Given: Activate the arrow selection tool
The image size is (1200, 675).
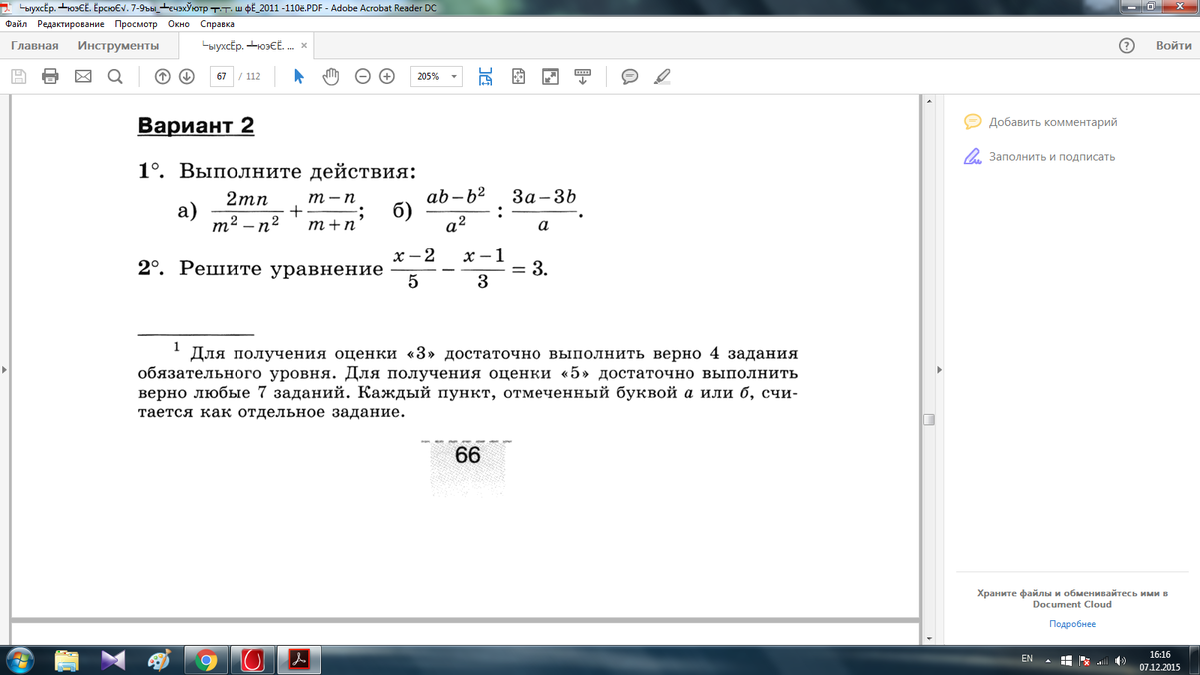Looking at the screenshot, I should coord(298,76).
